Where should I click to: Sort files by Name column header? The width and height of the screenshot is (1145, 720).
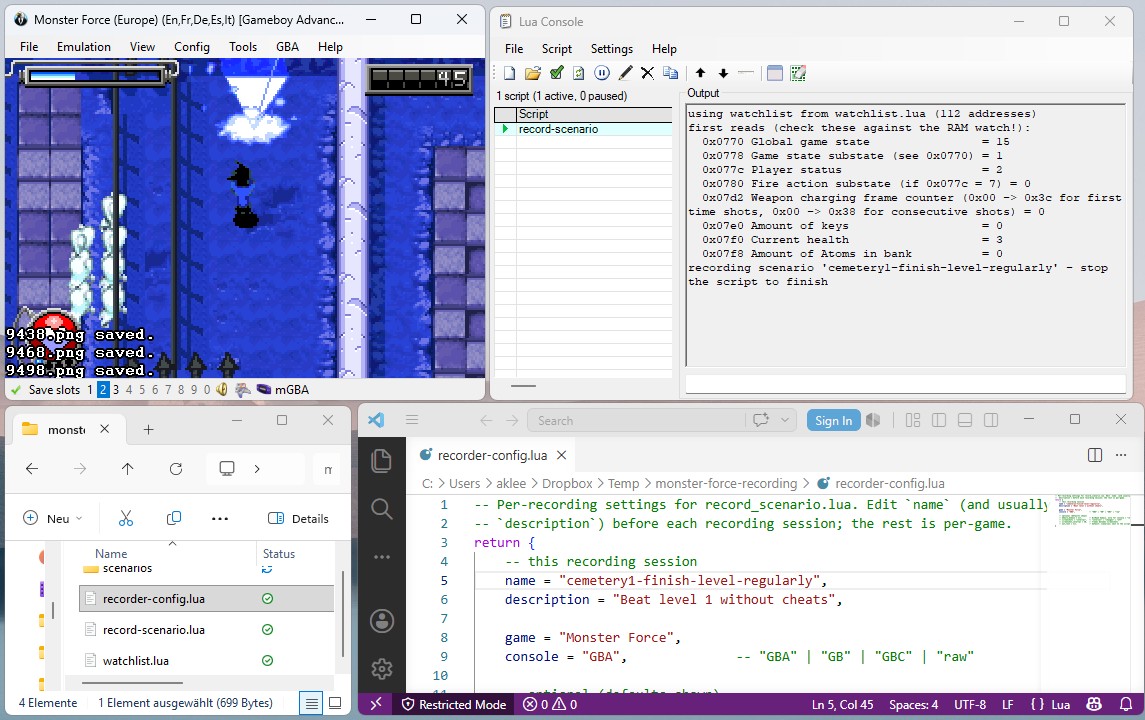tap(111, 554)
